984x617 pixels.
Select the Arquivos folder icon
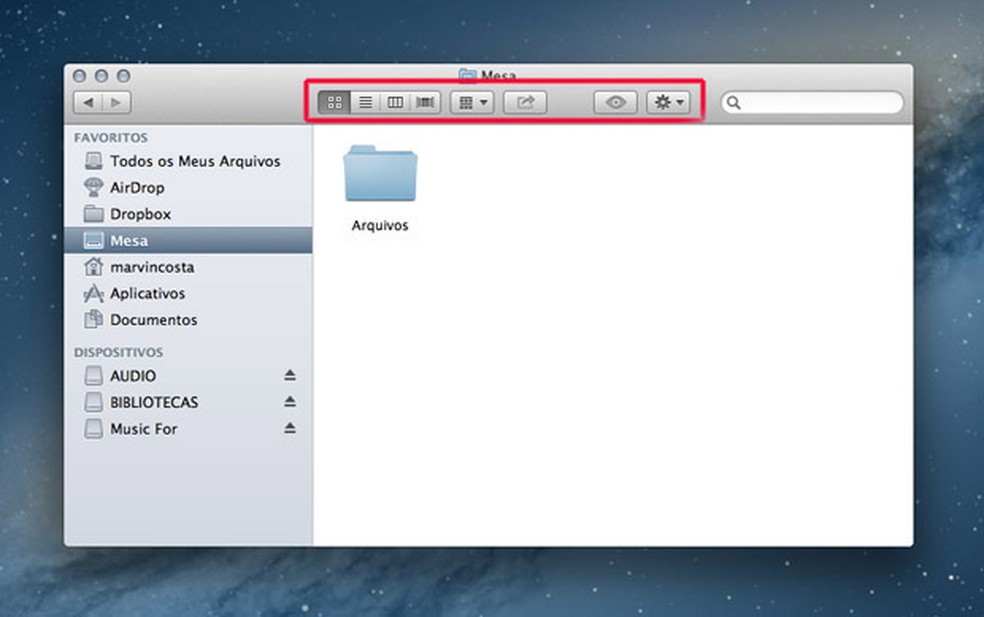[380, 174]
